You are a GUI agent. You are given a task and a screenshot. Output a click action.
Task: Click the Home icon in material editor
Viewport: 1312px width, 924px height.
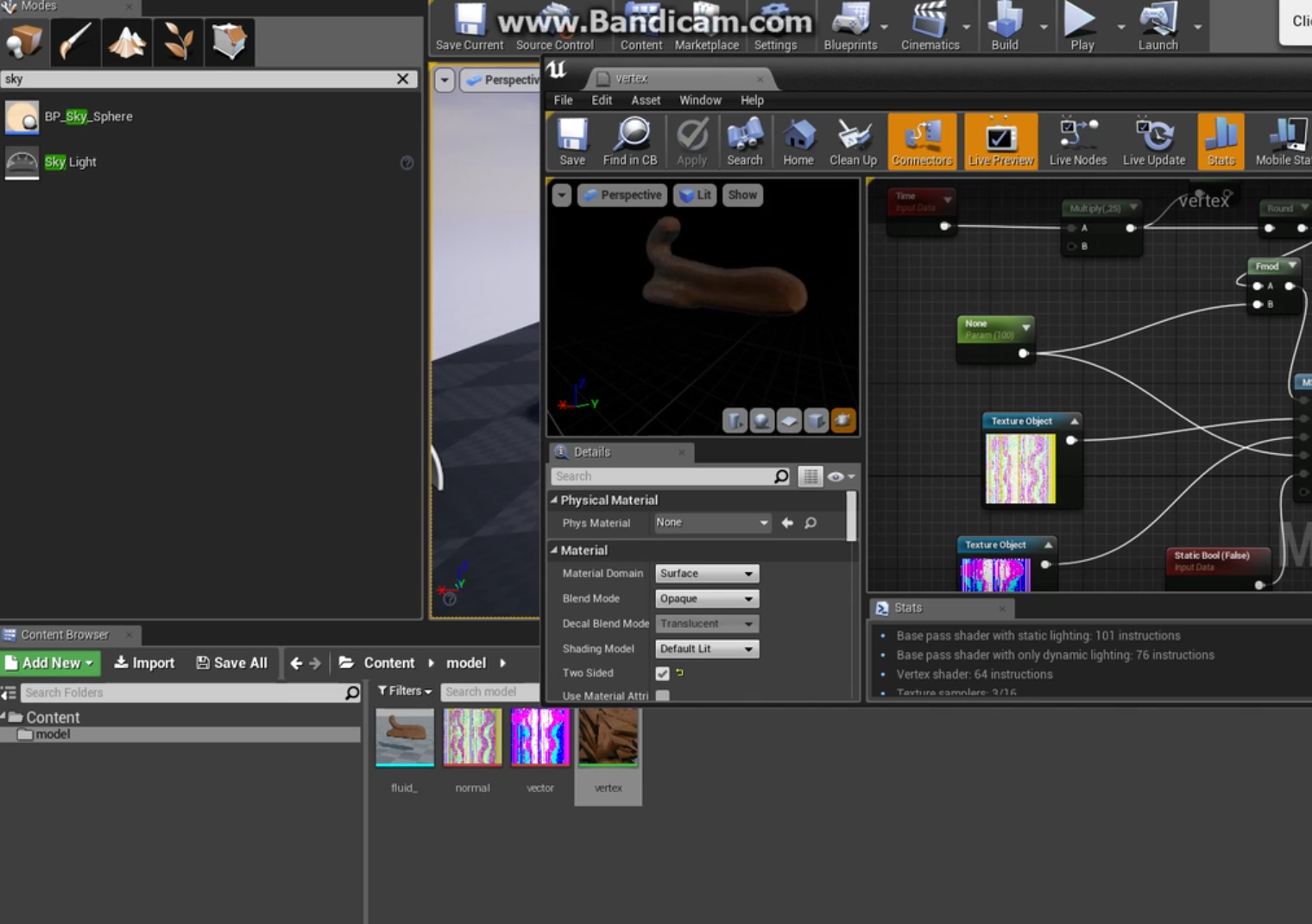coord(798,141)
